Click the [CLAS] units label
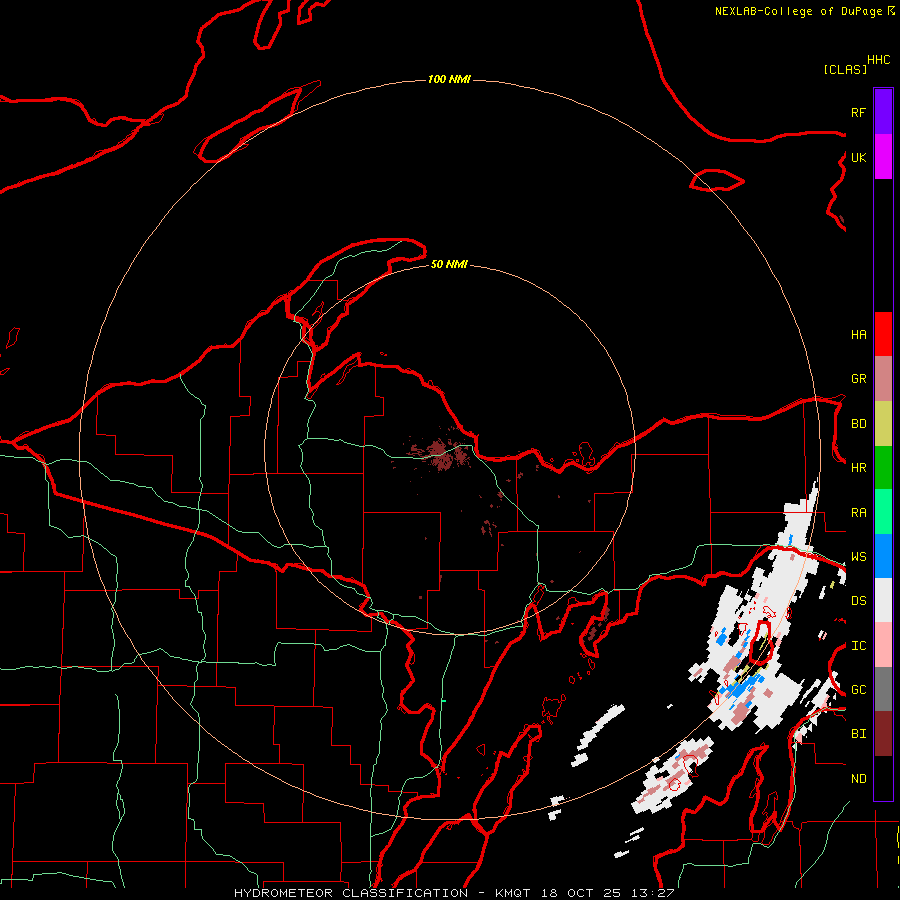The image size is (900, 900). (x=845, y=69)
